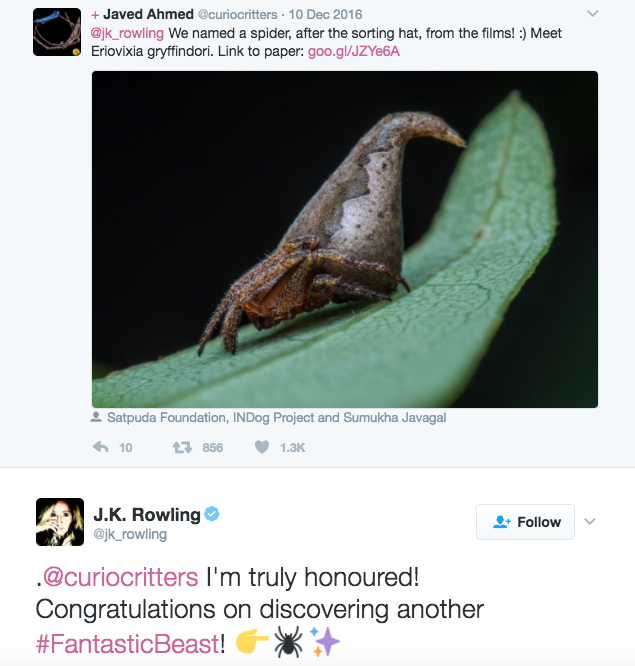The image size is (635, 666).
Task: Open the goo.gl/JZYe6A paper link
Action: pyautogui.click(x=353, y=51)
